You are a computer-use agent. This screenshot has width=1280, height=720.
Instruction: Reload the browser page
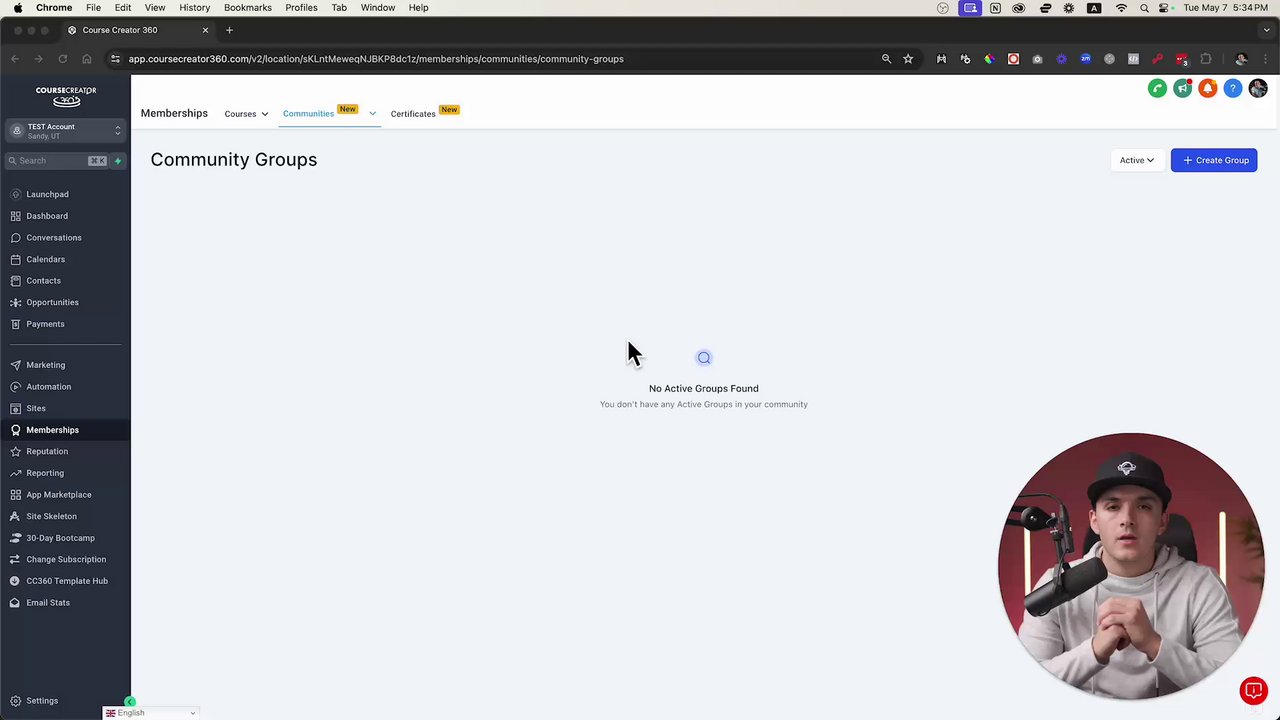point(62,59)
